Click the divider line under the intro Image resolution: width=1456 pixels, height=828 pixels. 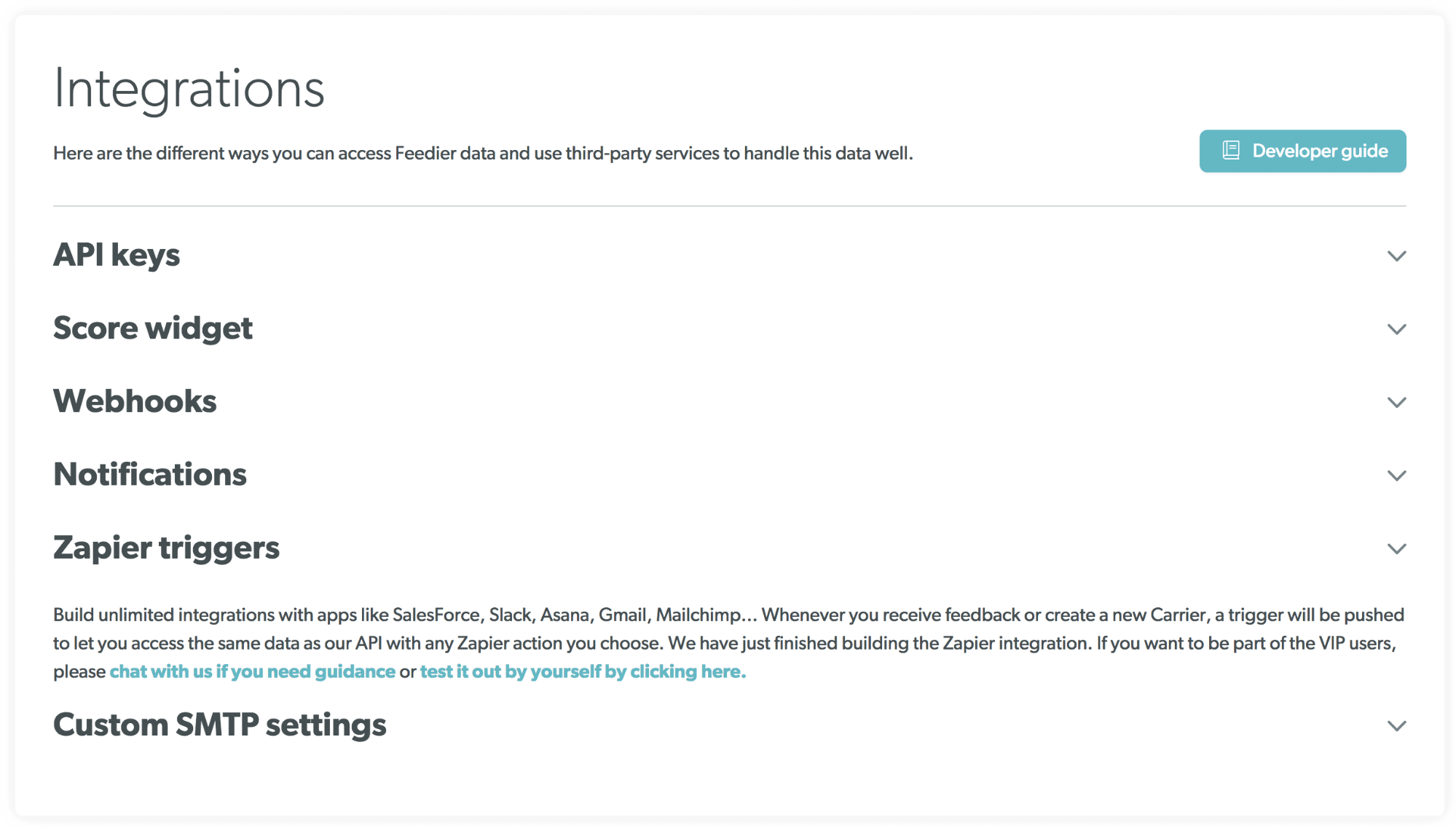point(729,206)
